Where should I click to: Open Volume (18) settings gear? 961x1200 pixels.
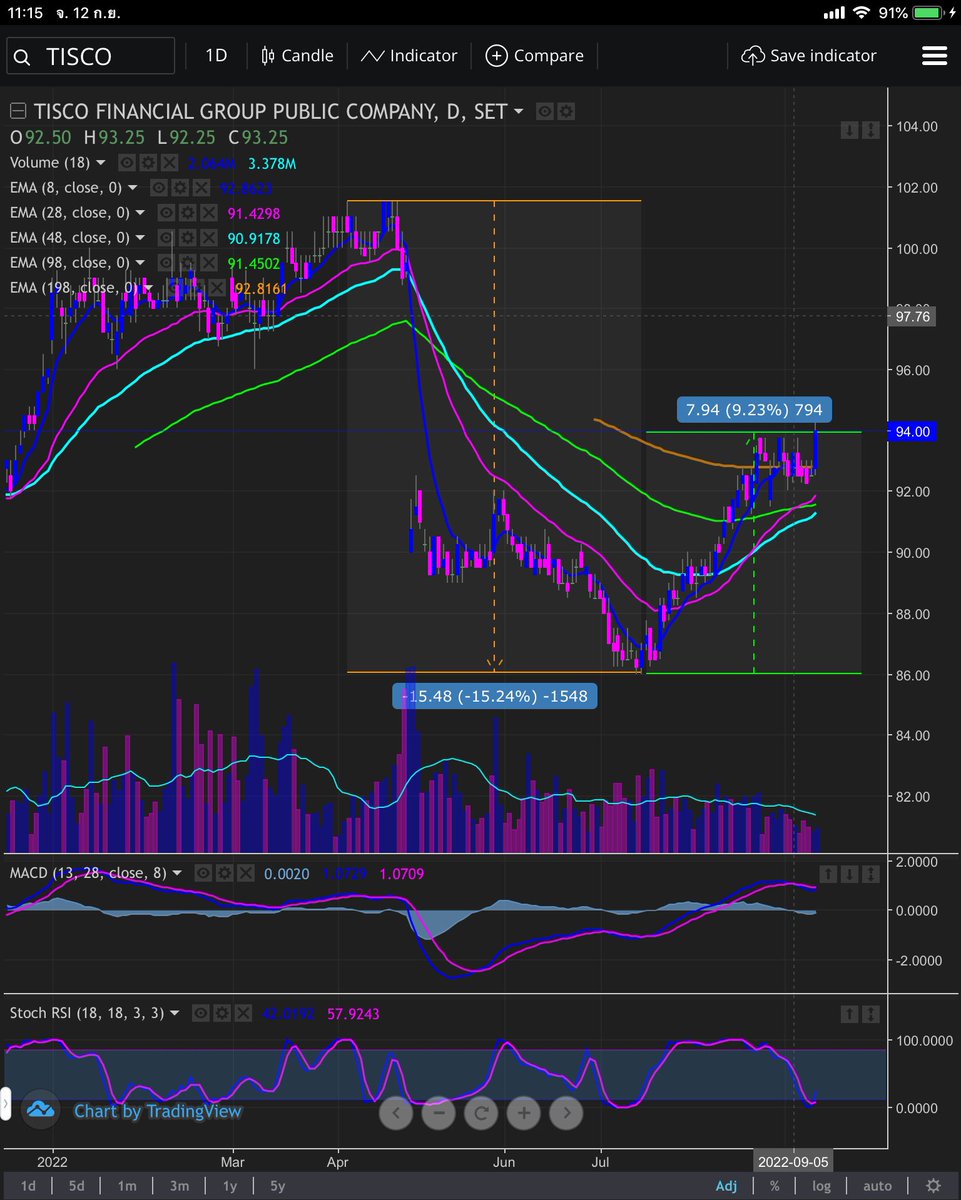tap(148, 162)
